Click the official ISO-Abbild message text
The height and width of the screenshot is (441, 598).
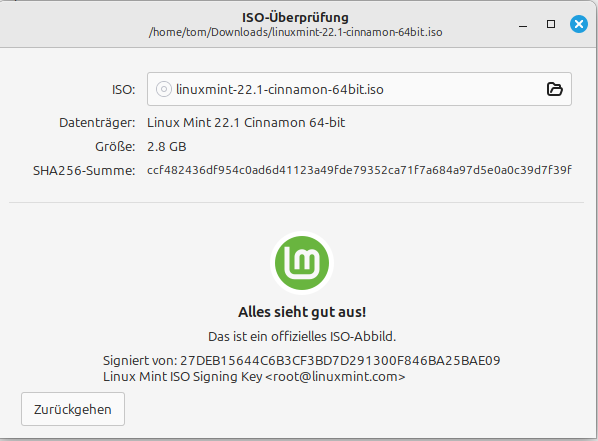point(302,336)
